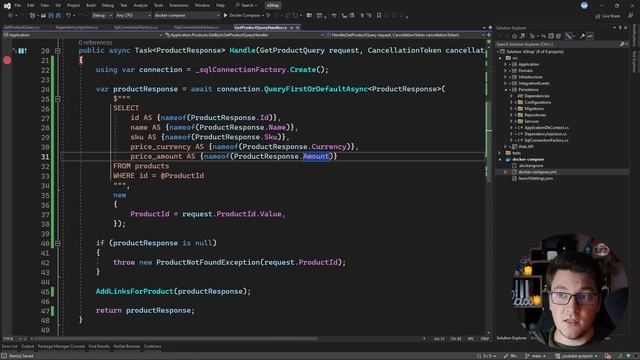Open the Error List tab
The height and width of the screenshot is (360, 640).
tap(10, 347)
